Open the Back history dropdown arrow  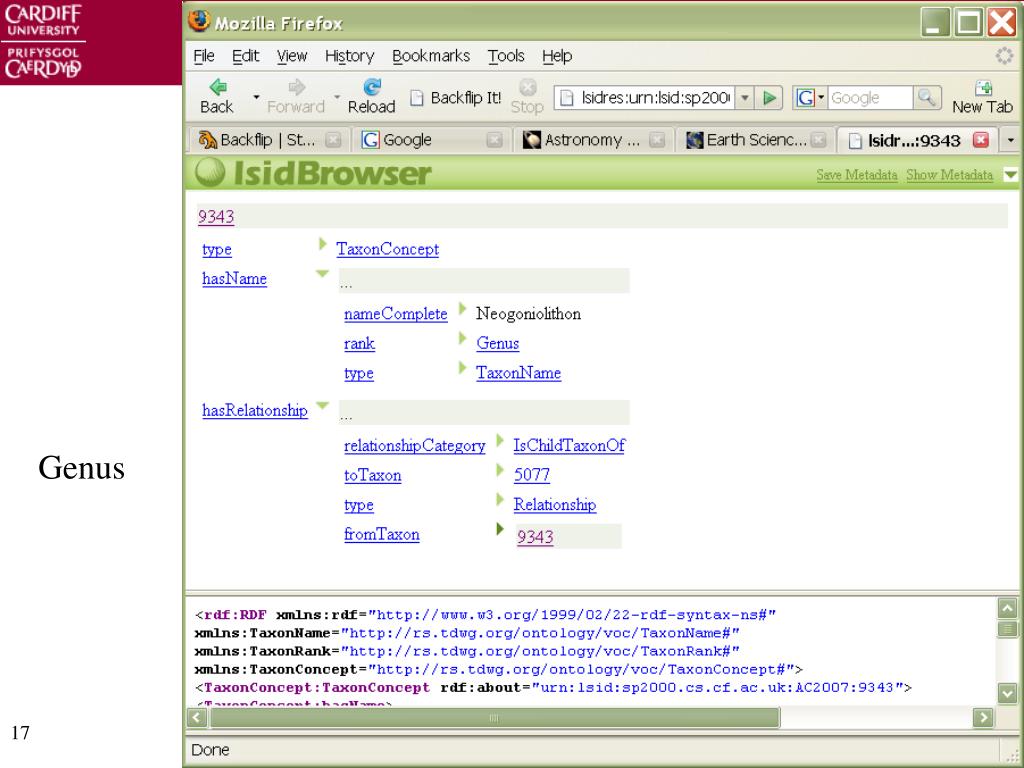pos(256,97)
